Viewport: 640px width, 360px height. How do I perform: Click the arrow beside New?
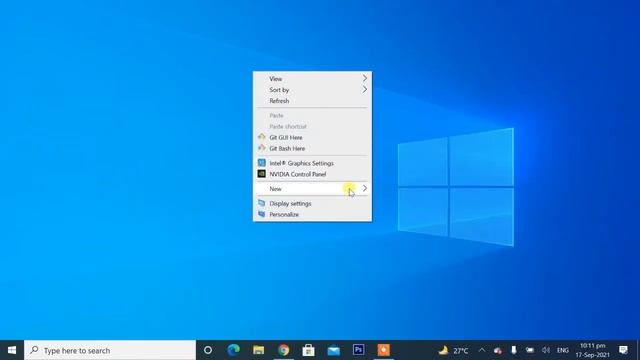pyautogui.click(x=364, y=188)
